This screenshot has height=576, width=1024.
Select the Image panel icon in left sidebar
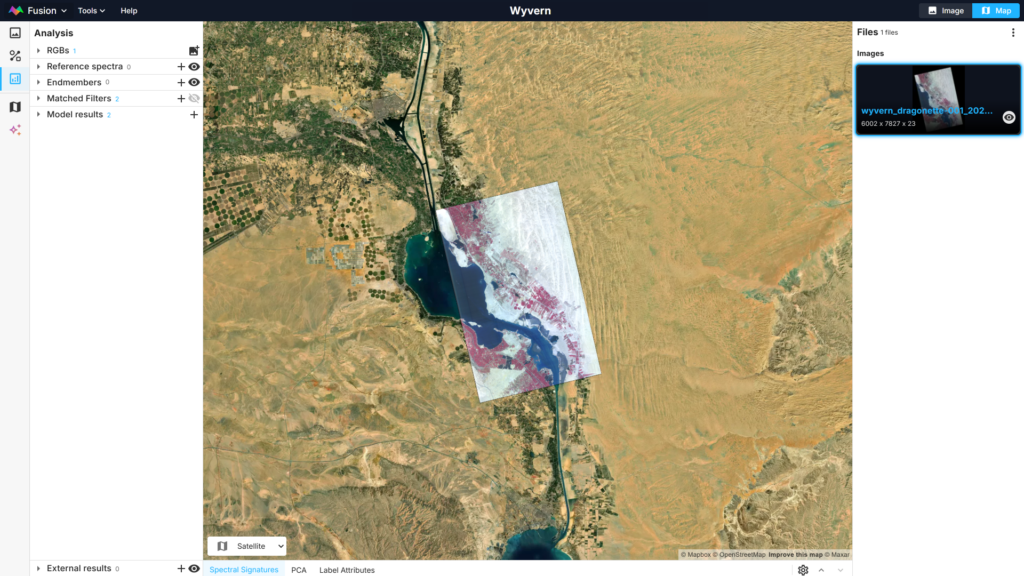coord(15,33)
